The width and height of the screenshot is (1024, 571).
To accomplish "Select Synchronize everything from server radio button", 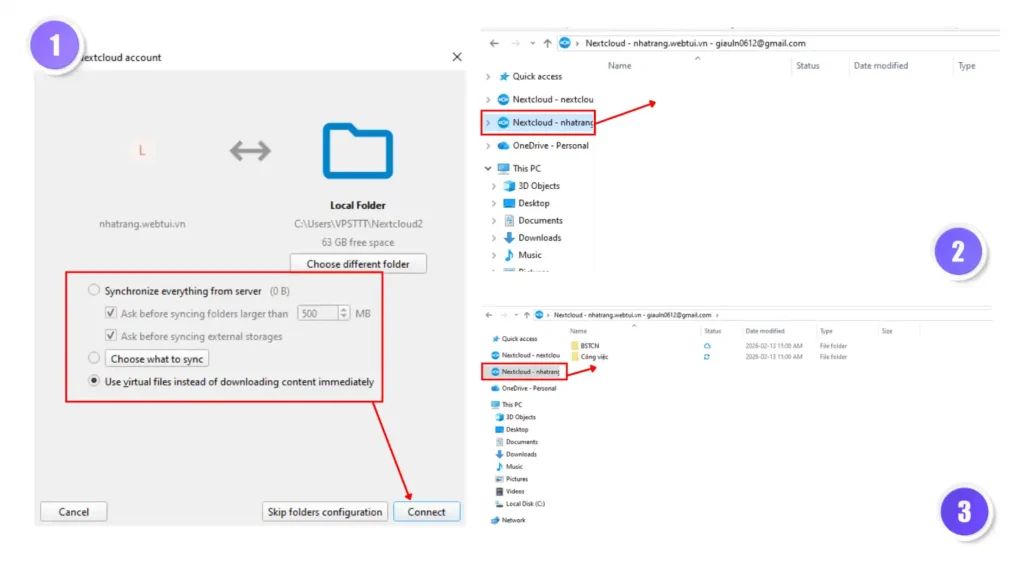I will click(94, 291).
